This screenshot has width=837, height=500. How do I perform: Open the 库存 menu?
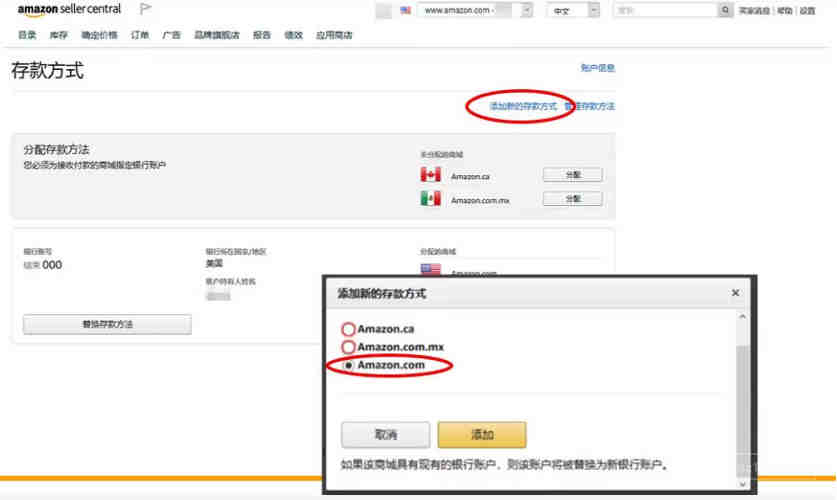pyautogui.click(x=59, y=35)
